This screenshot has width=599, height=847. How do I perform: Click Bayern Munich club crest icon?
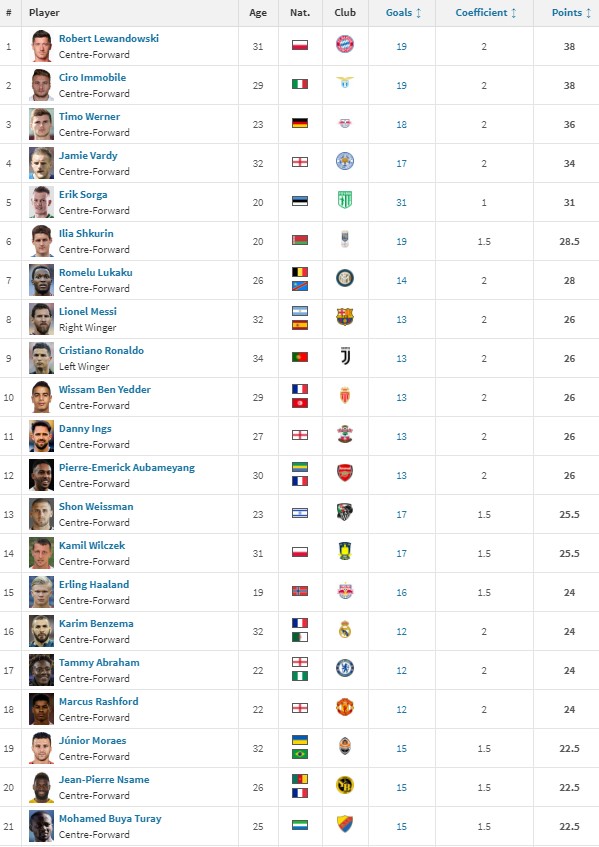point(345,44)
